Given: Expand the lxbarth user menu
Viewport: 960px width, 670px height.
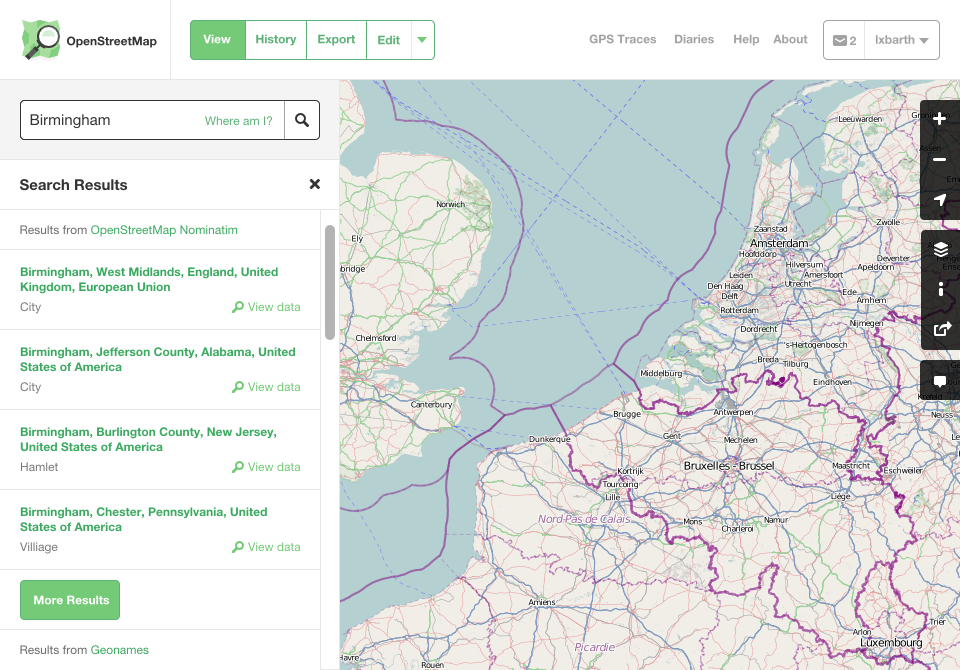Looking at the screenshot, I should (x=902, y=40).
